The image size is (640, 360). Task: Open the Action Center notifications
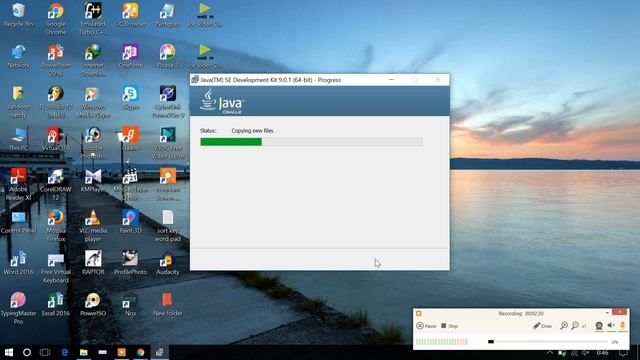pos(623,353)
